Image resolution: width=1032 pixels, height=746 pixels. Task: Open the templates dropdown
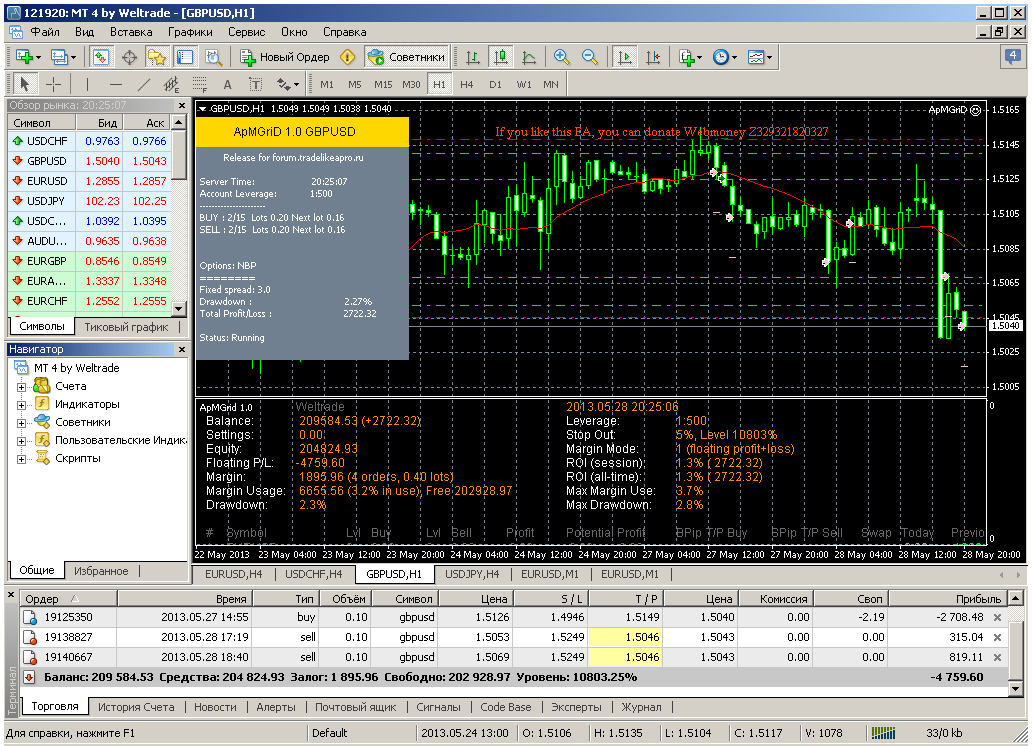pos(760,57)
